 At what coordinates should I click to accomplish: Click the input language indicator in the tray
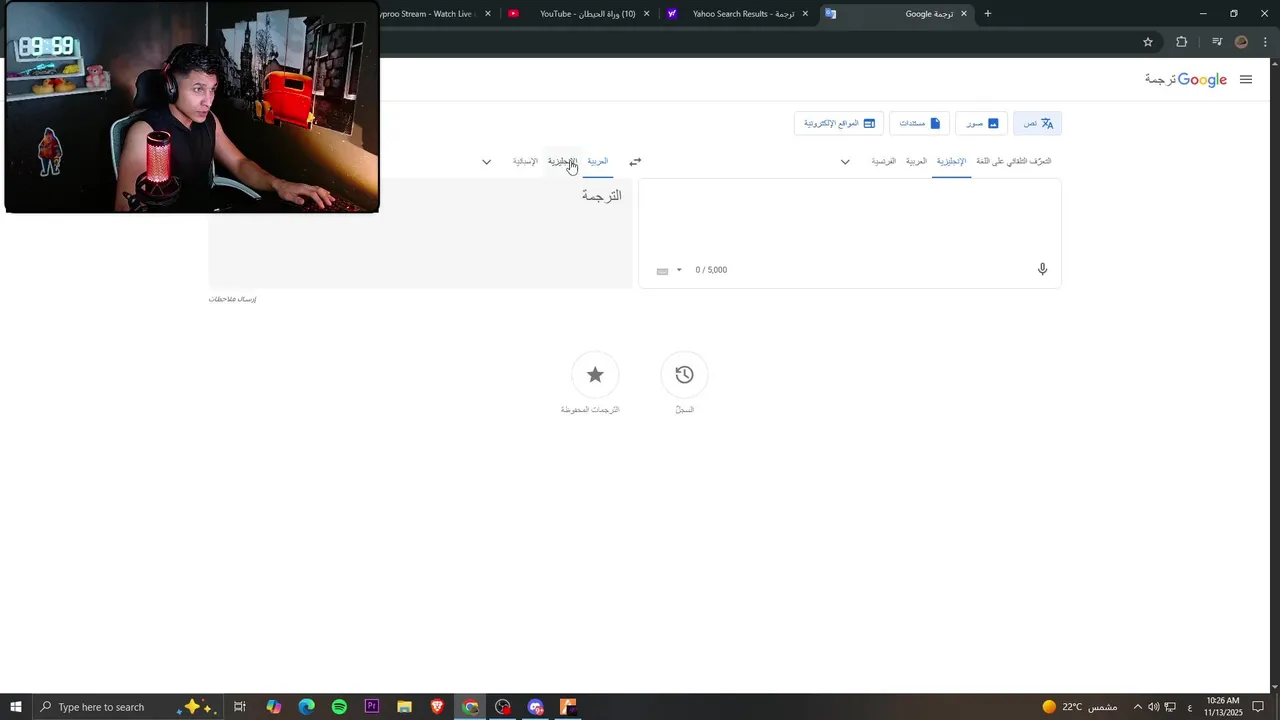tap(1189, 707)
